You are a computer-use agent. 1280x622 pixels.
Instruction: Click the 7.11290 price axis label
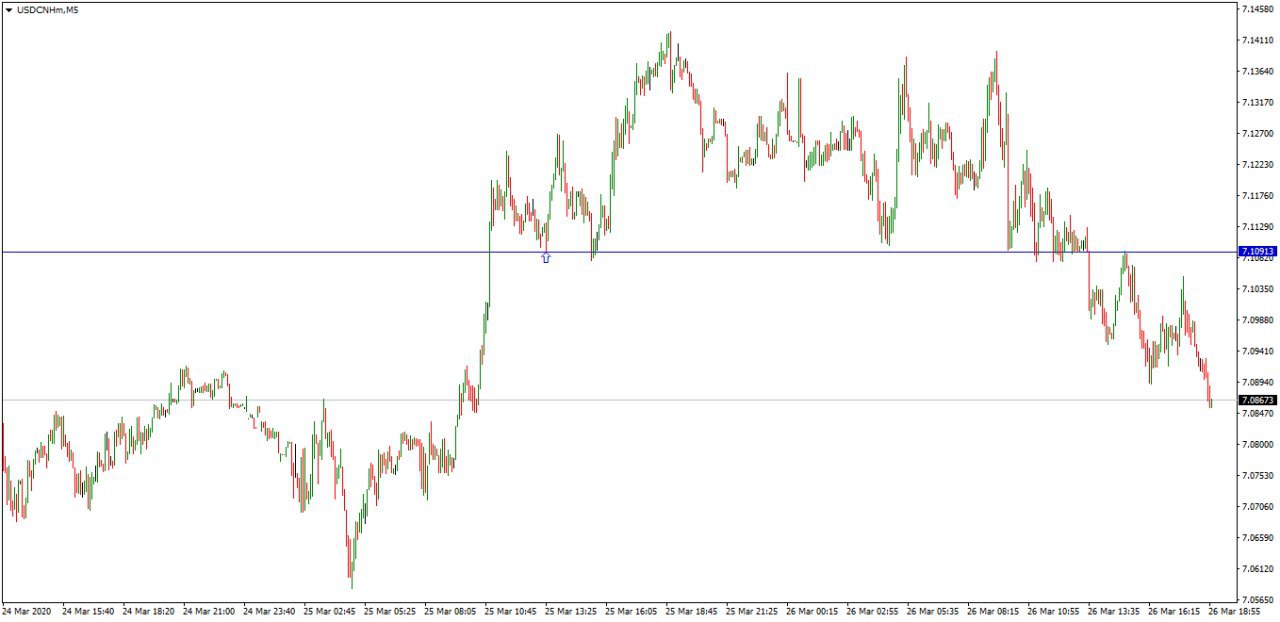pos(1258,227)
